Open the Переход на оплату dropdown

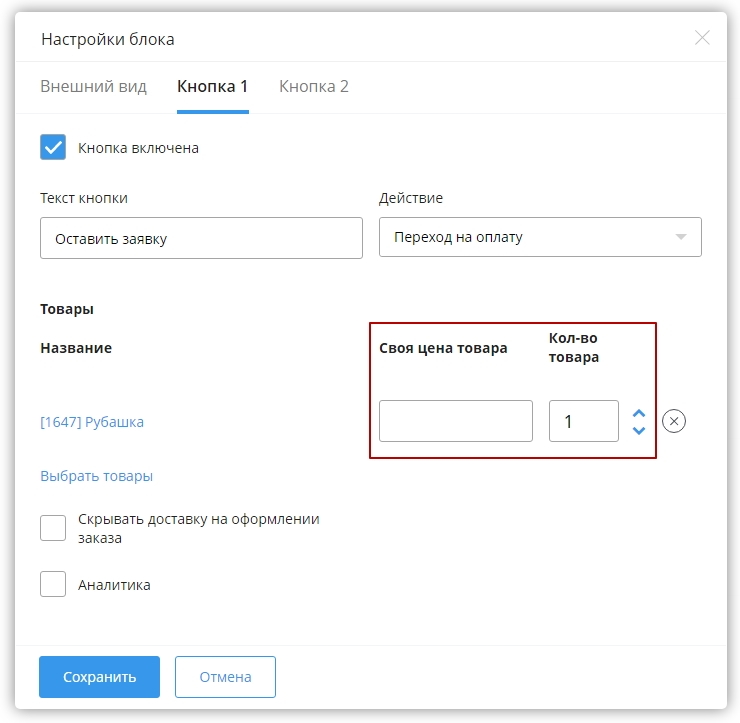tap(539, 238)
